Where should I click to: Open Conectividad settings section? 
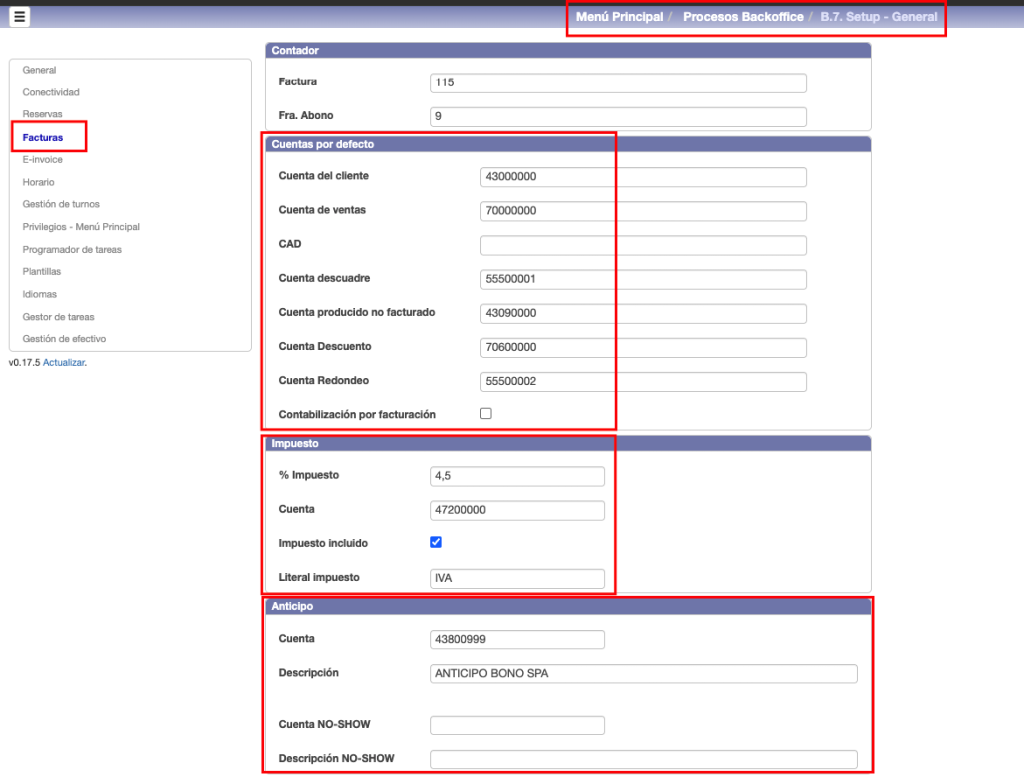[51, 92]
